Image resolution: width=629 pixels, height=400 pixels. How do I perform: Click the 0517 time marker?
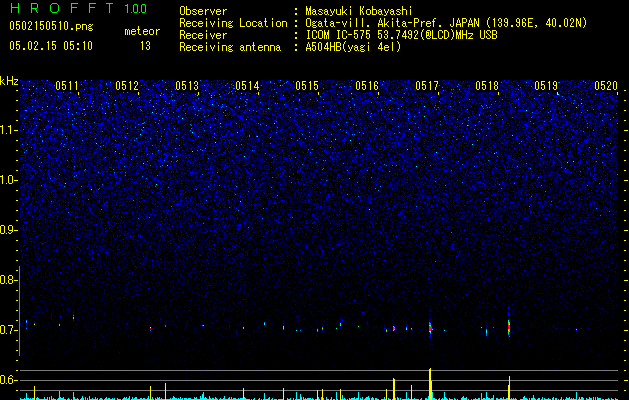(x=427, y=86)
